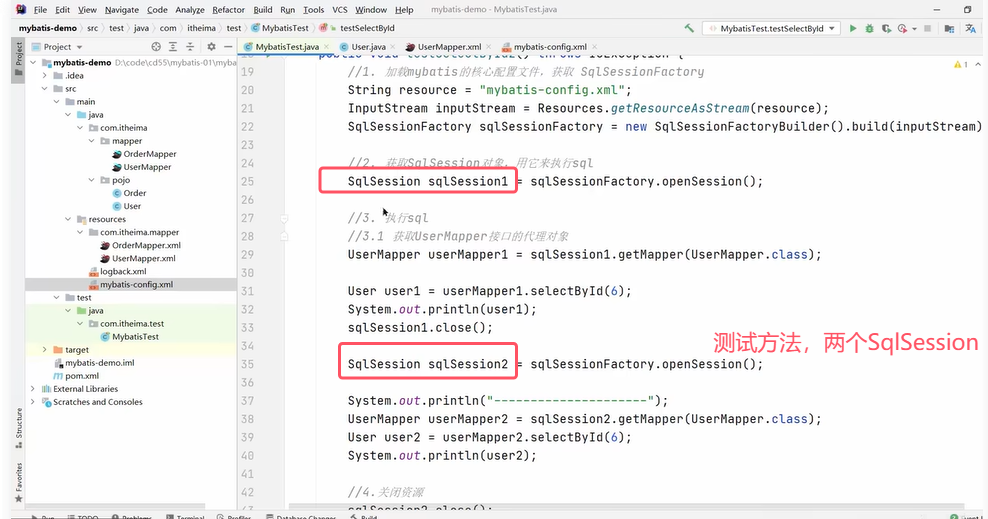Click the testSelectById breadcrumb
This screenshot has width=988, height=519.
(x=367, y=28)
